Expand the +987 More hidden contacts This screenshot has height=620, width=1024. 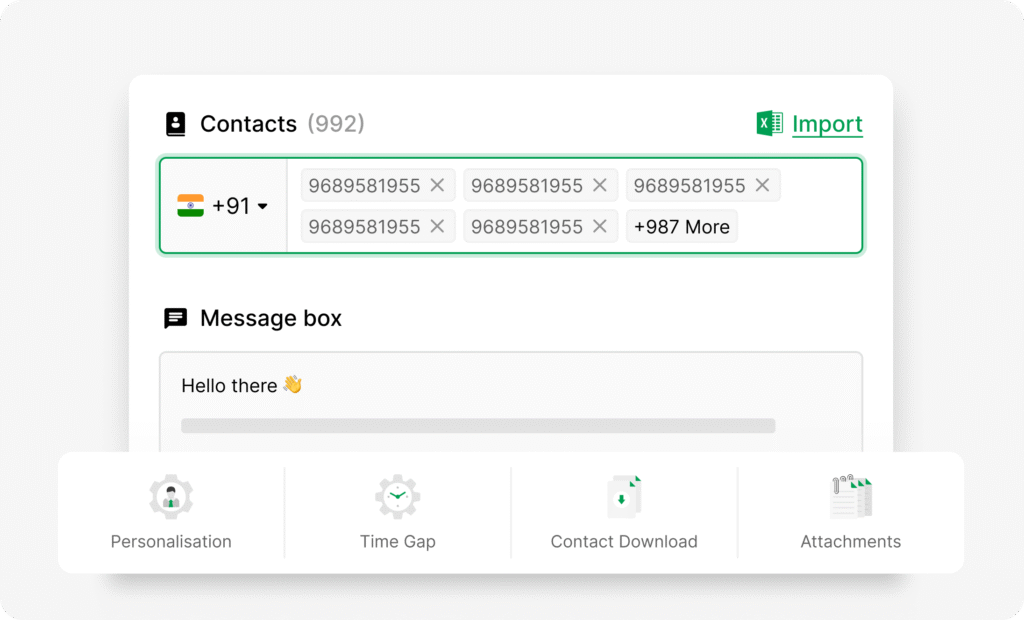pos(681,226)
